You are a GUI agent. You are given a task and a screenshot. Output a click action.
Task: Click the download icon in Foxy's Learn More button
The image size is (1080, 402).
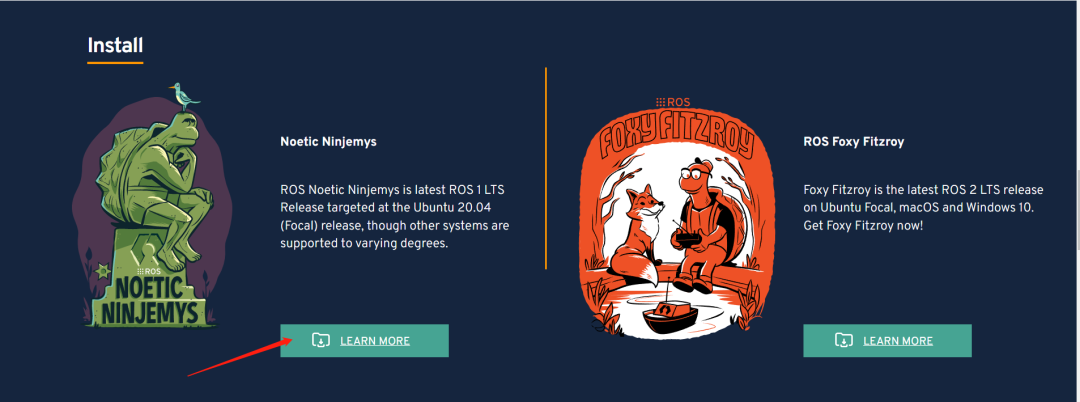tap(844, 341)
